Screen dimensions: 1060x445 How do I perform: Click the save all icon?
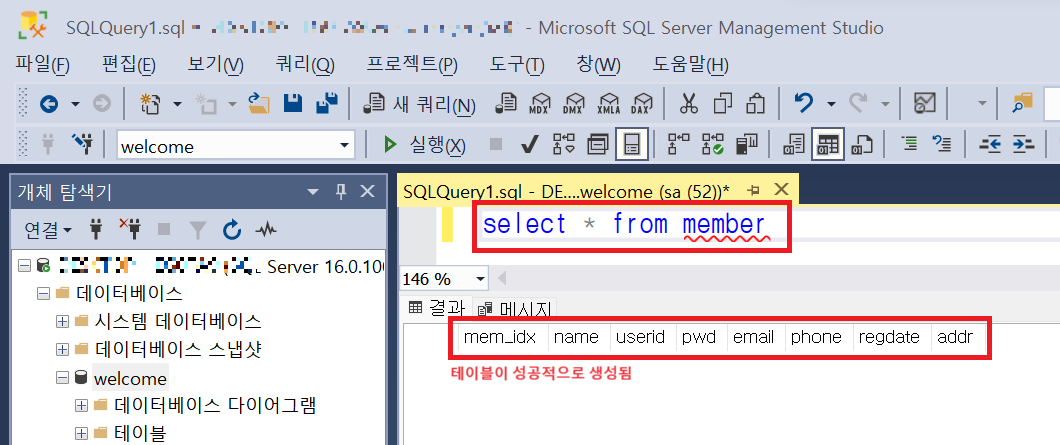327,103
